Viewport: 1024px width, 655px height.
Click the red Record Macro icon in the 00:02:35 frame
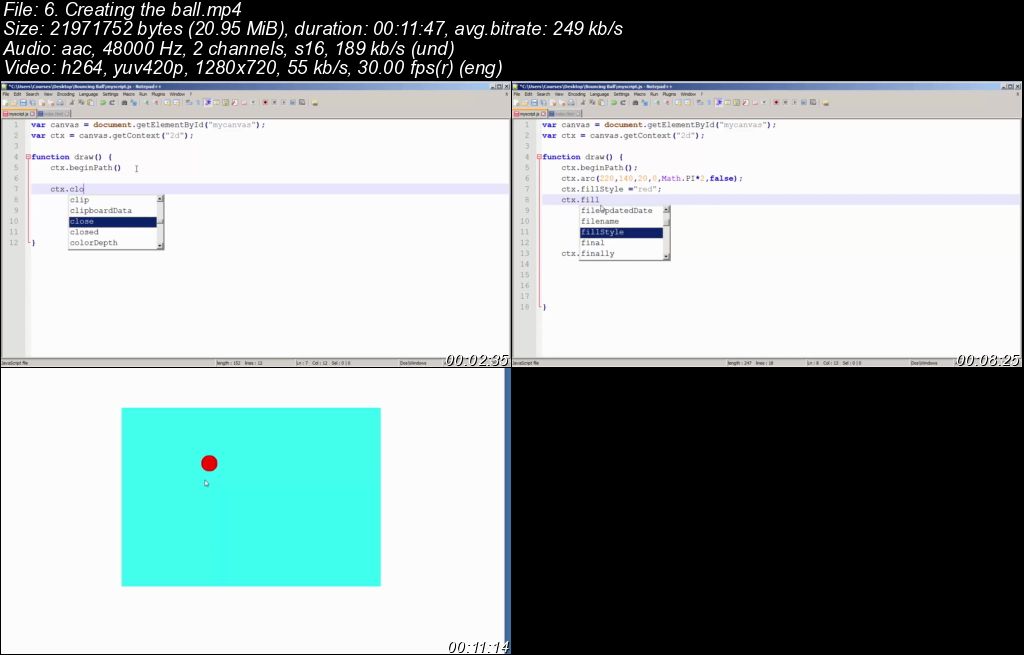pos(264,102)
